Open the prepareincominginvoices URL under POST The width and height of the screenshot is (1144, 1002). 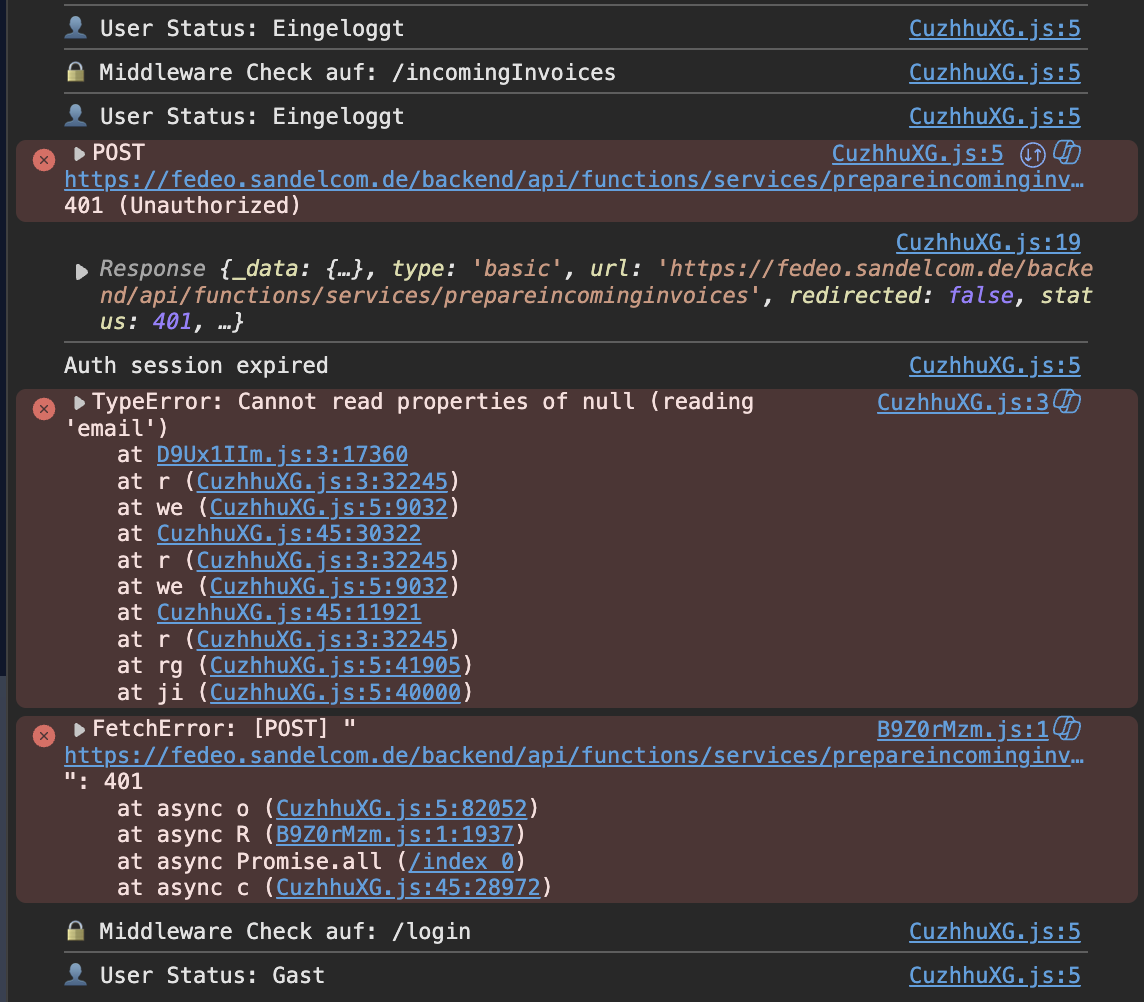574,180
